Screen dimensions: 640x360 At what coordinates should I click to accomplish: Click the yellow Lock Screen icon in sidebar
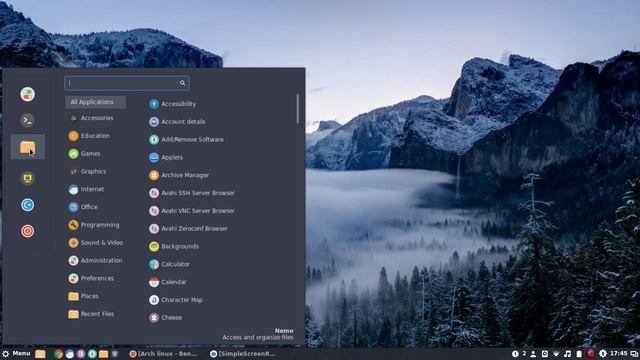[x=27, y=178]
